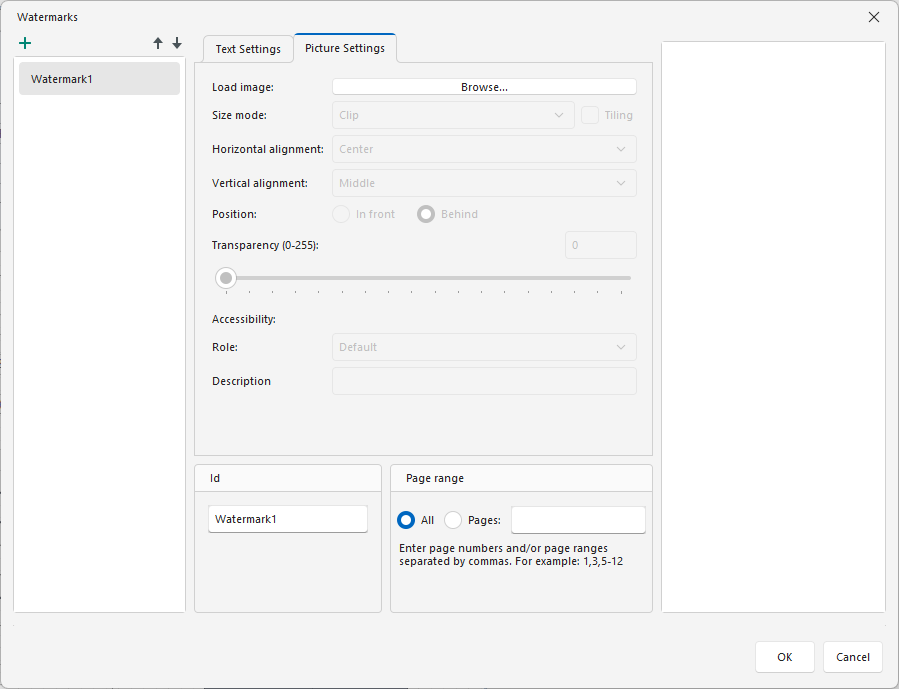Move Watermark1 up using the up arrow icon

[157, 43]
